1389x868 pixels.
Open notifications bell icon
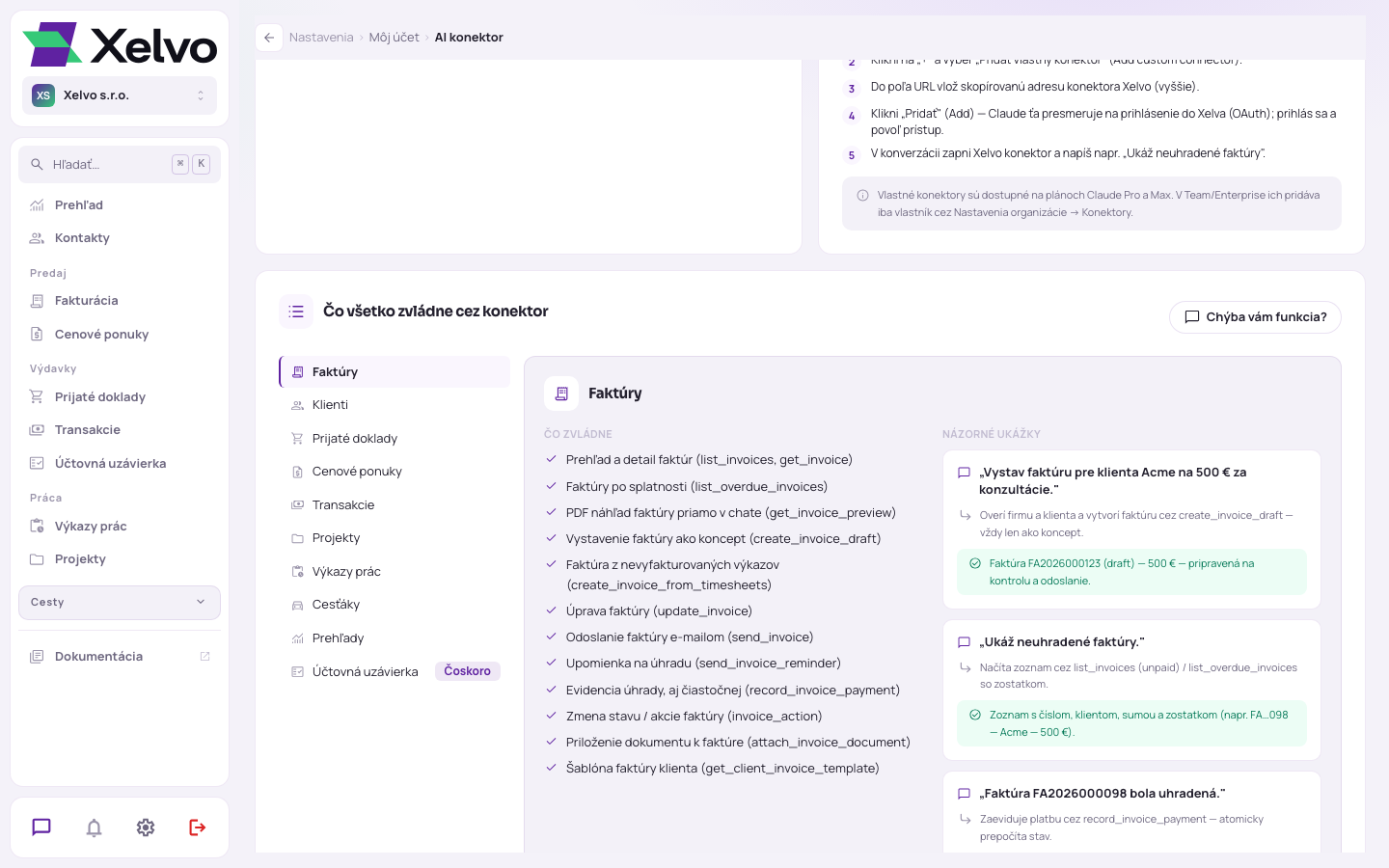94,827
